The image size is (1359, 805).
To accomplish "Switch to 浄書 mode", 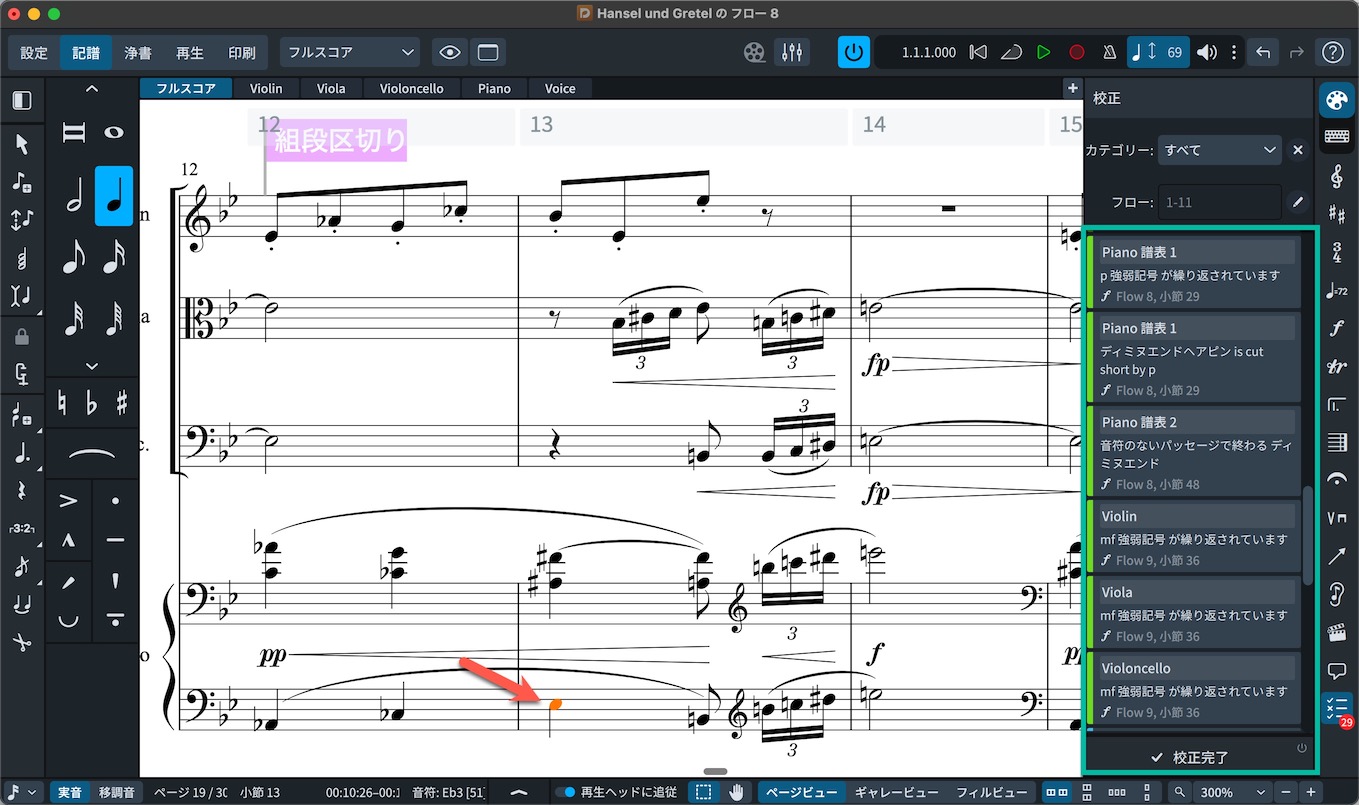I will click(x=138, y=53).
